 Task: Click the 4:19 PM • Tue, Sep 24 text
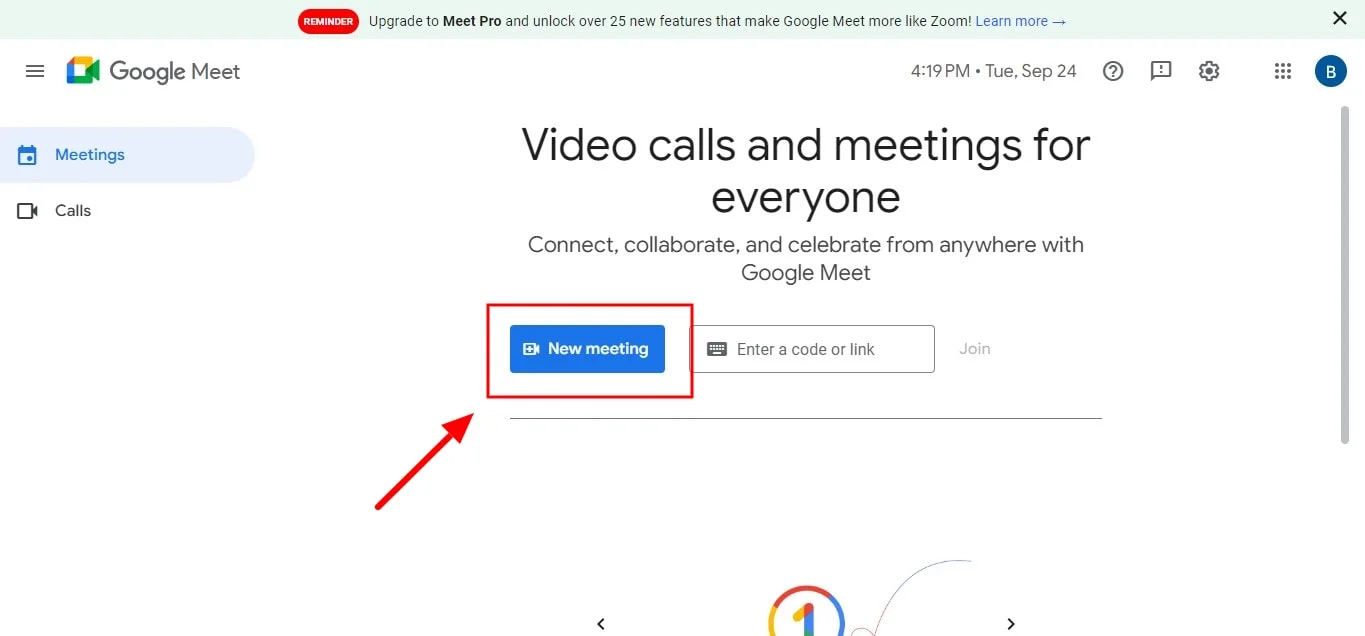pyautogui.click(x=993, y=71)
